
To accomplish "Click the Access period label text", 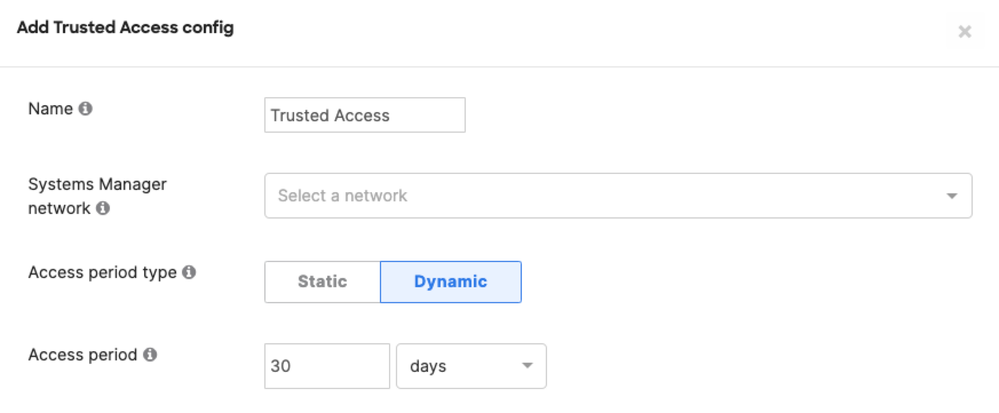I will pos(82,355).
